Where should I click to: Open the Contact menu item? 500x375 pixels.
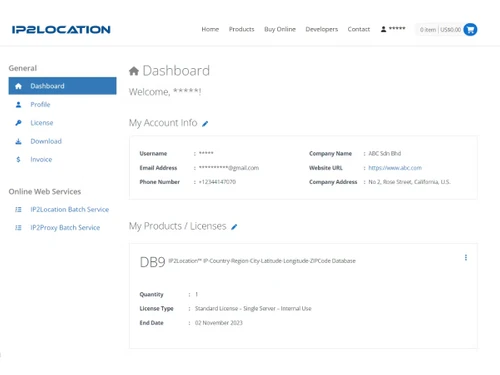[x=359, y=29]
